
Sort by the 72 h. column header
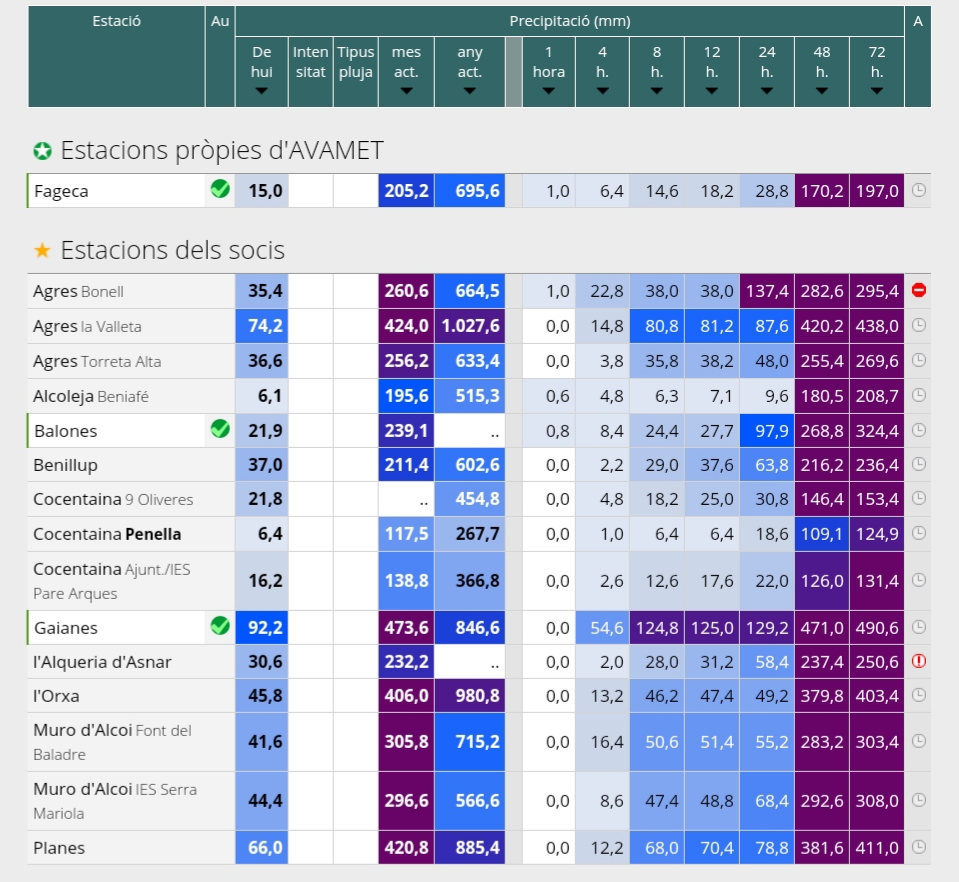pos(876,72)
